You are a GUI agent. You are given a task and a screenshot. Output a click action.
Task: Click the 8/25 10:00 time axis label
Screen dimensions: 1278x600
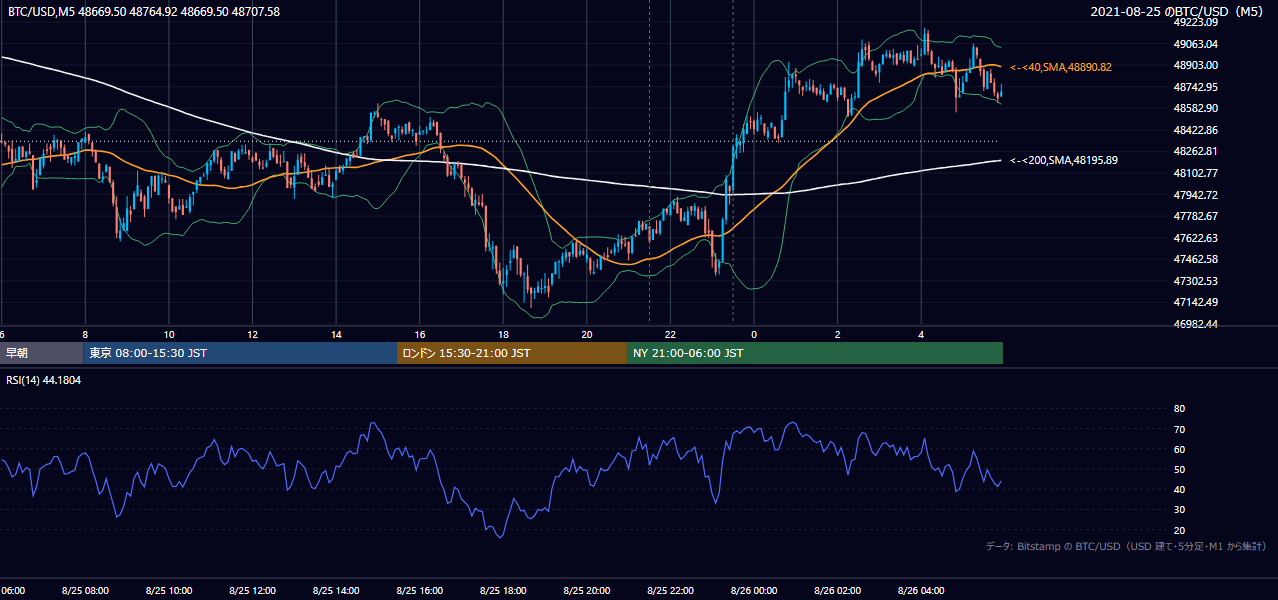tap(169, 591)
